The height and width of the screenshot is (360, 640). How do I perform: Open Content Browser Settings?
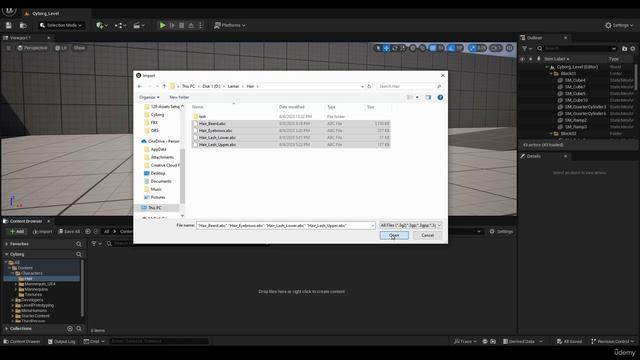pos(501,231)
